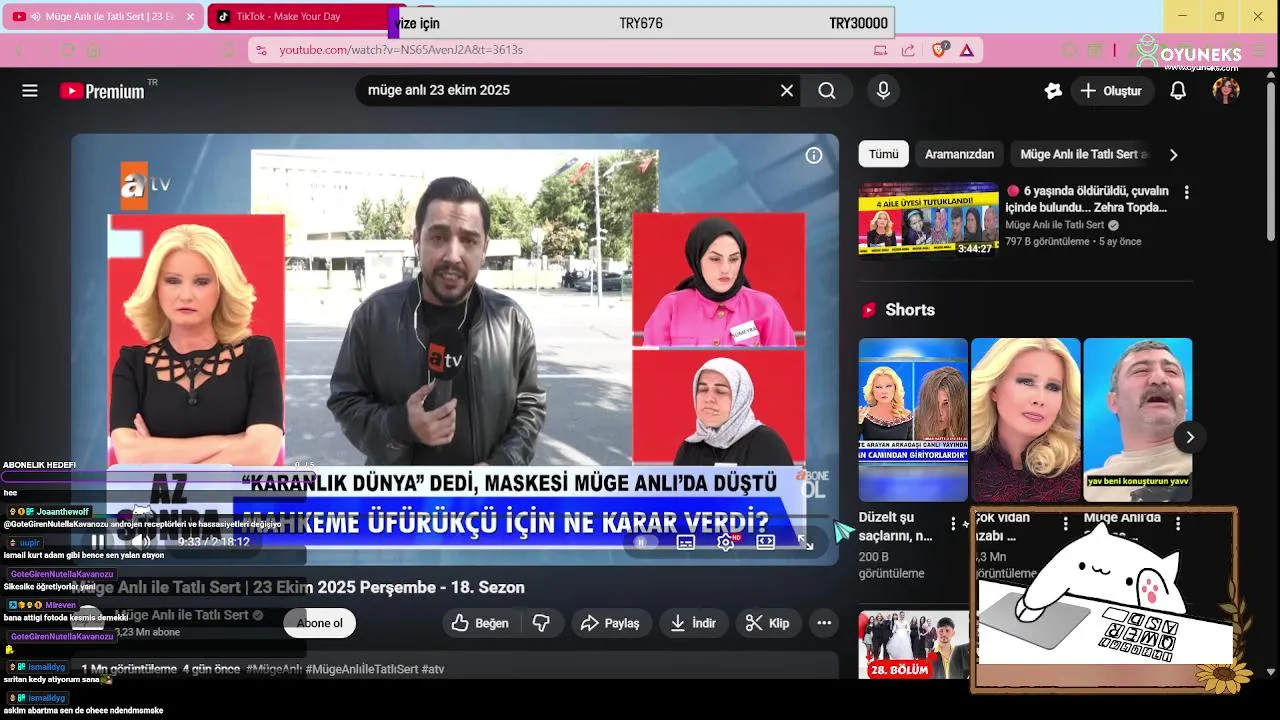Screen dimensions: 1280x720
Task: Open Müge Anlı ile Tatlı Sert channel name
Action: 181,615
